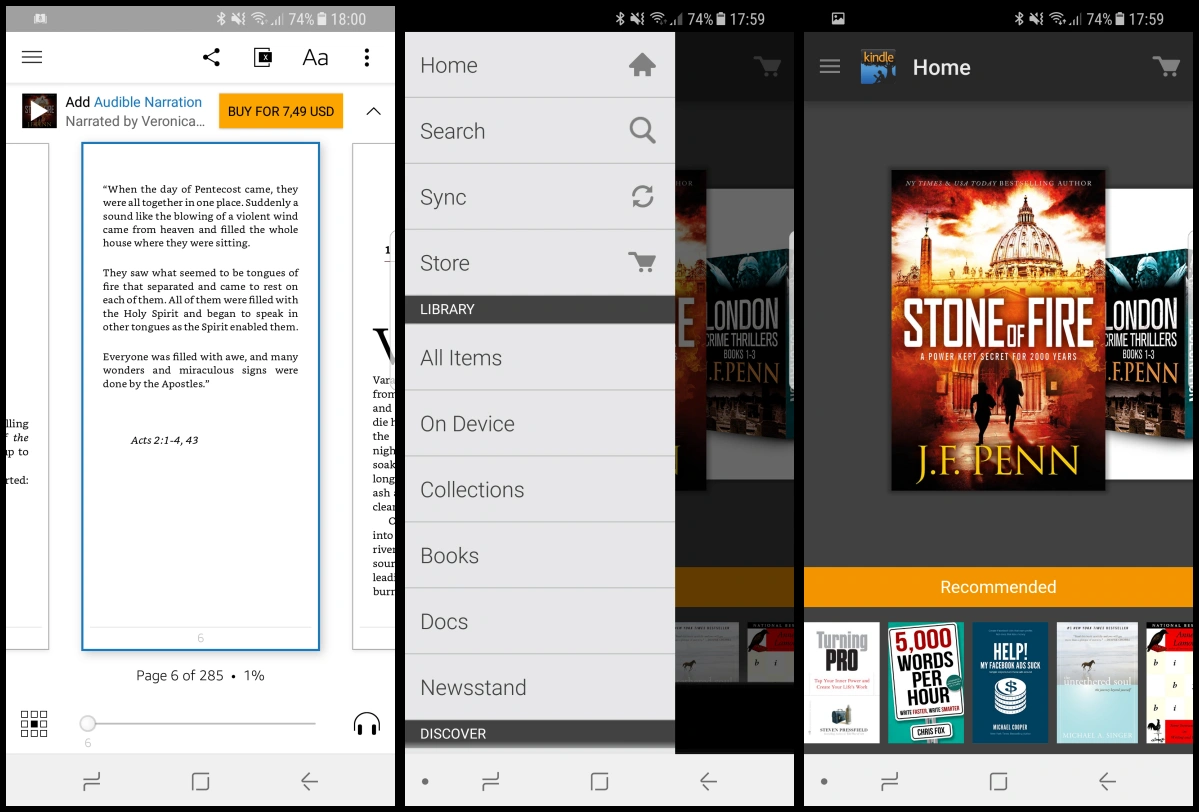
Task: Tap back button under the reader screen
Action: point(309,781)
